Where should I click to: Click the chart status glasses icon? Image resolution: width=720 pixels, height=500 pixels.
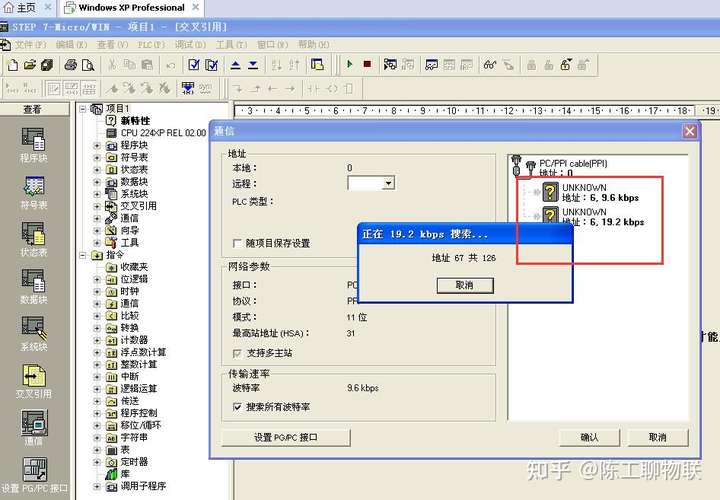[490, 65]
